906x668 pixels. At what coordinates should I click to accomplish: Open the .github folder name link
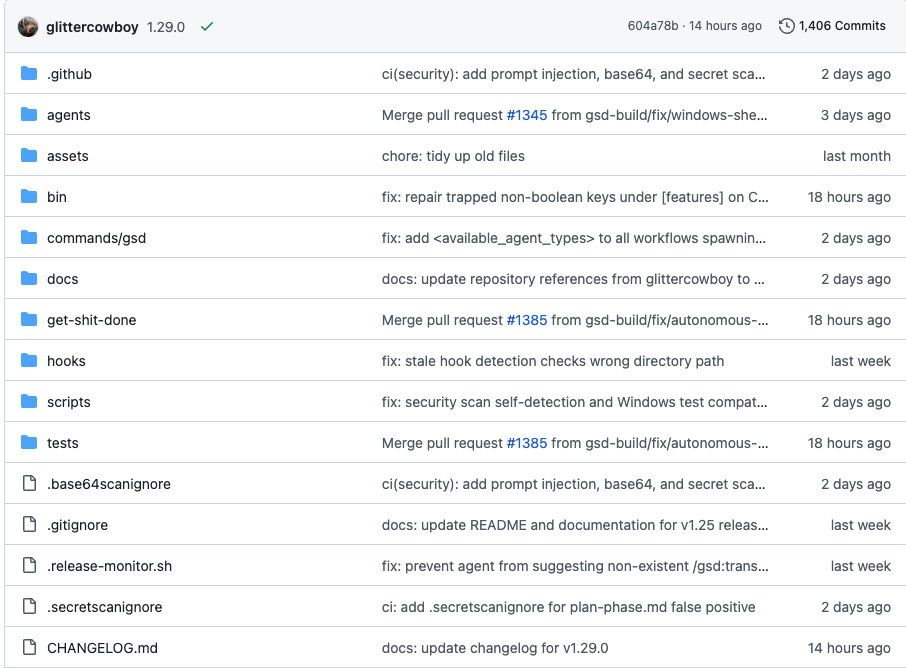pyautogui.click(x=69, y=74)
